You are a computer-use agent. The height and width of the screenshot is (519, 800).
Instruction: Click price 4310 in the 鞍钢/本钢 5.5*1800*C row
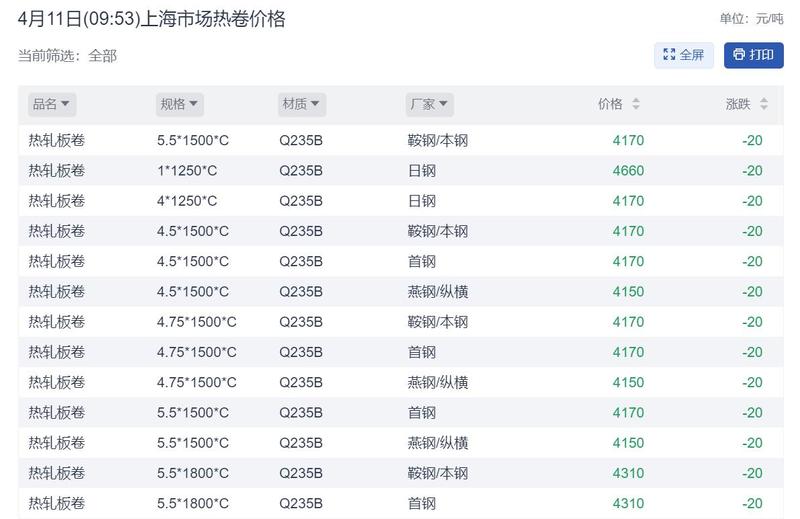[628, 473]
